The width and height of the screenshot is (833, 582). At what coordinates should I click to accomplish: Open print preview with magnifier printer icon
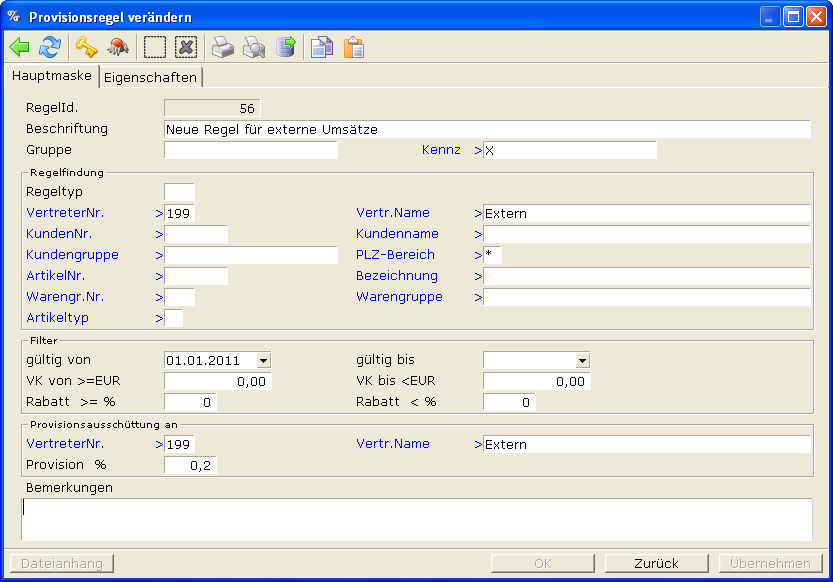click(255, 47)
